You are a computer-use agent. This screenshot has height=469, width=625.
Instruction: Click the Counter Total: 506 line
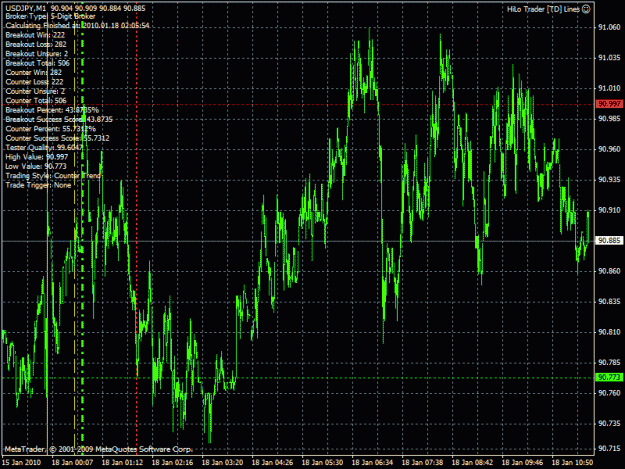pyautogui.click(x=36, y=100)
